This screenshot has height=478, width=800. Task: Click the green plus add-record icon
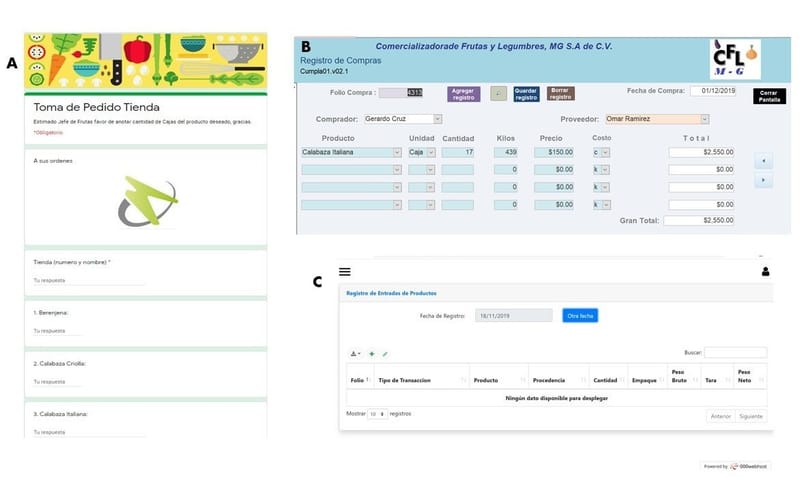coord(371,354)
